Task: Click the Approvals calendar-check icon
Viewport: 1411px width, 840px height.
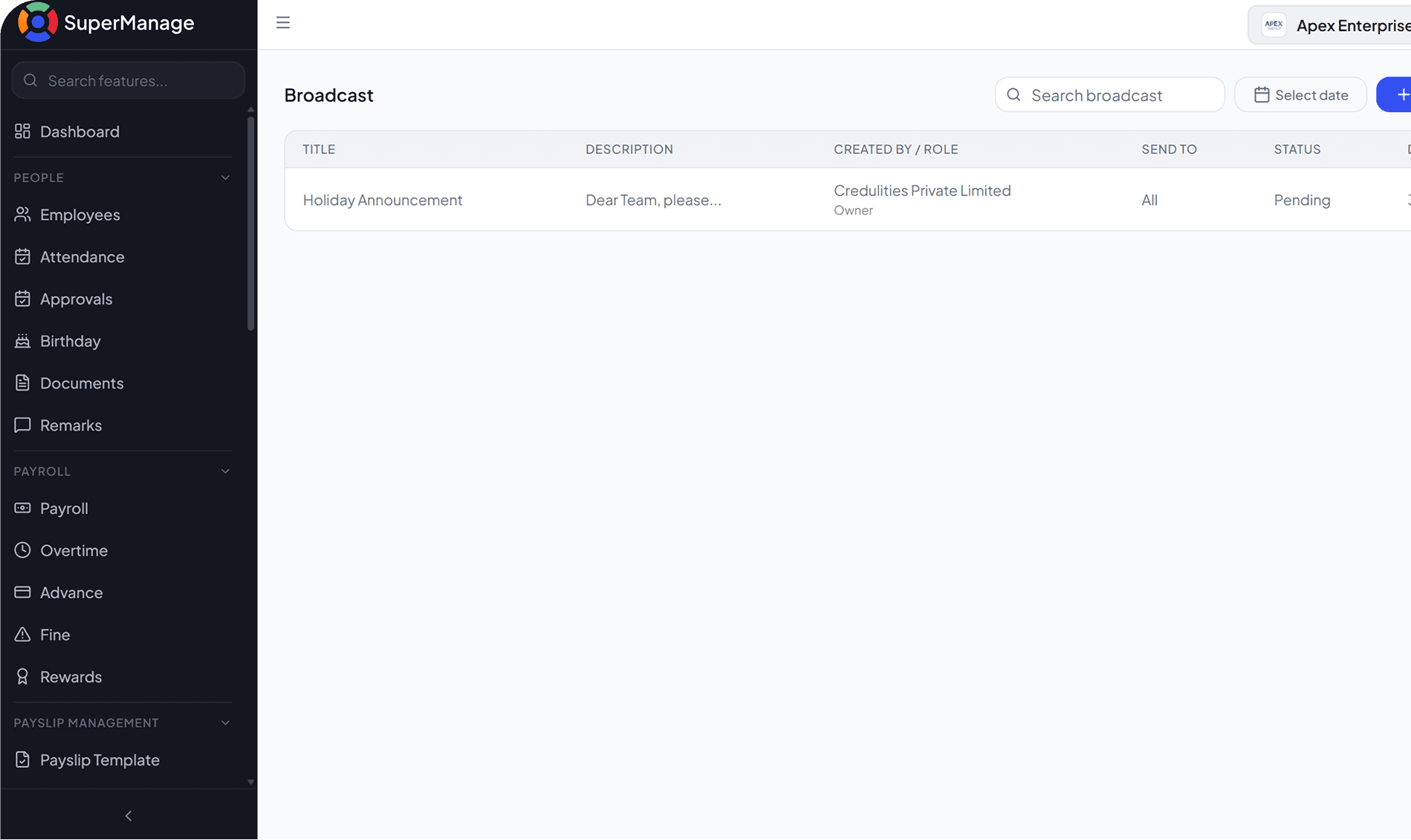Action: tap(22, 299)
